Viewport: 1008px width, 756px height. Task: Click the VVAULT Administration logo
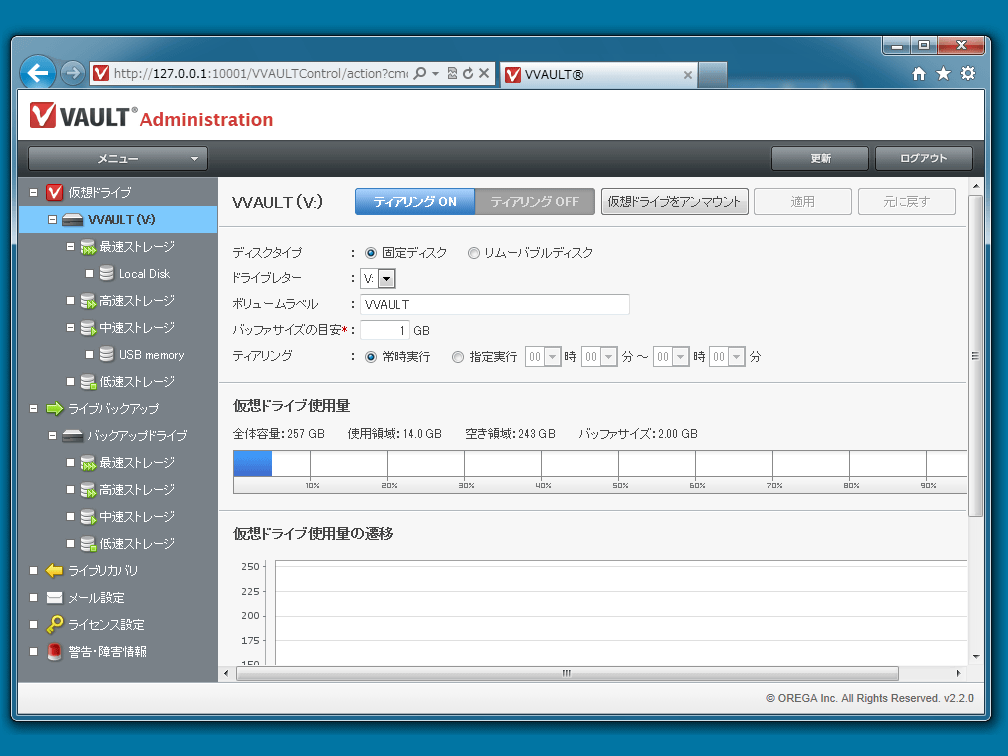[x=152, y=116]
